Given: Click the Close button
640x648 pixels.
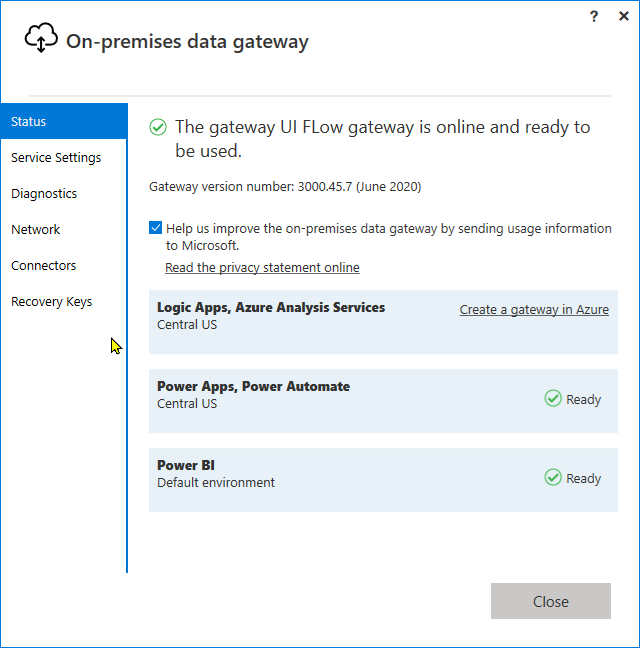Looking at the screenshot, I should [551, 601].
